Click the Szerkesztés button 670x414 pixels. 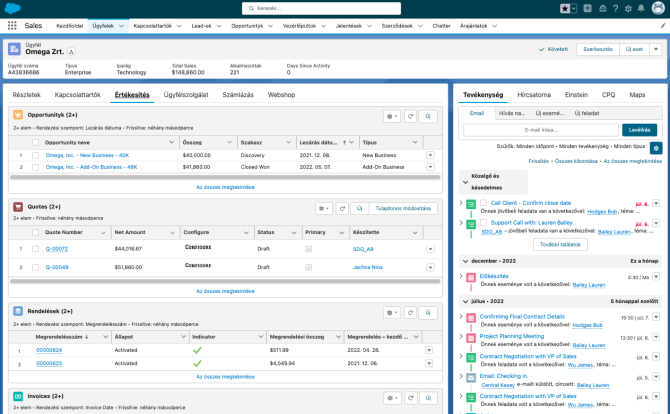[x=597, y=48]
